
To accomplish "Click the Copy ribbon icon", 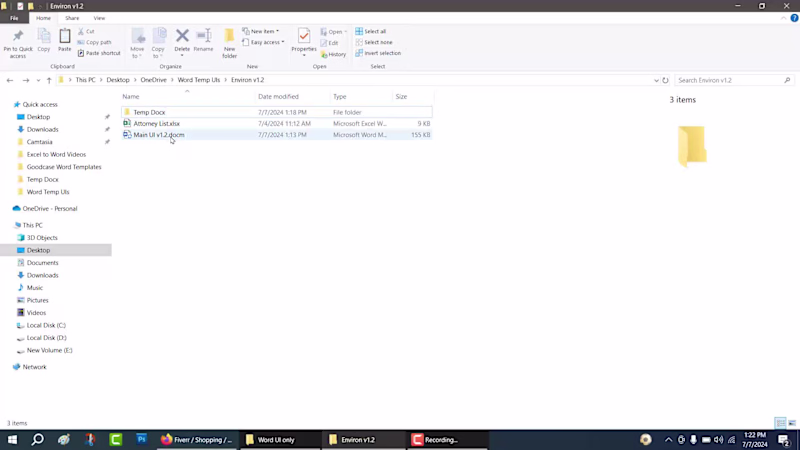I will pyautogui.click(x=44, y=40).
